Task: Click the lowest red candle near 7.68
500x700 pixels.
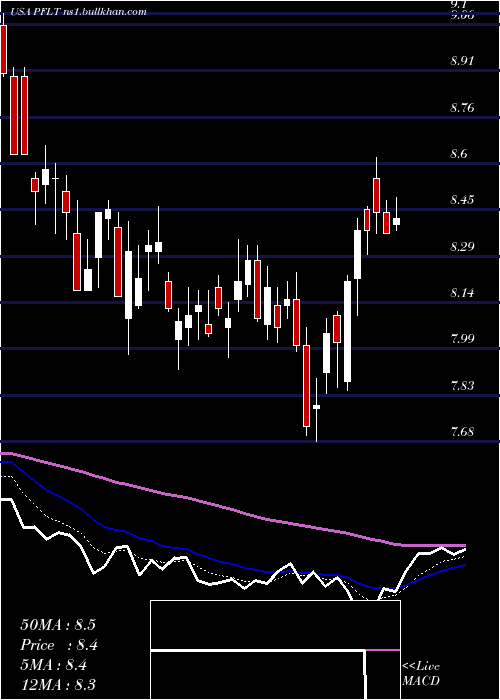Action: point(306,386)
